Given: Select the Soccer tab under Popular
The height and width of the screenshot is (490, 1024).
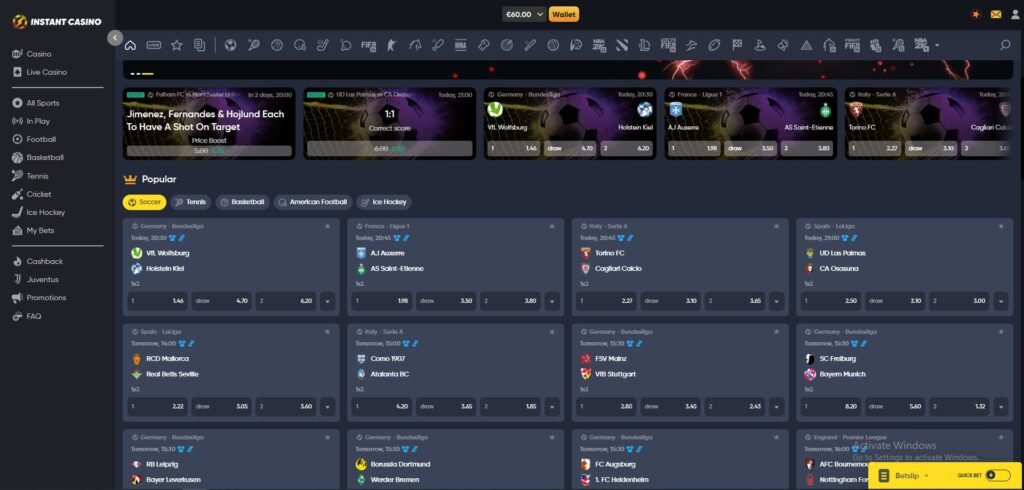Looking at the screenshot, I should 144,203.
